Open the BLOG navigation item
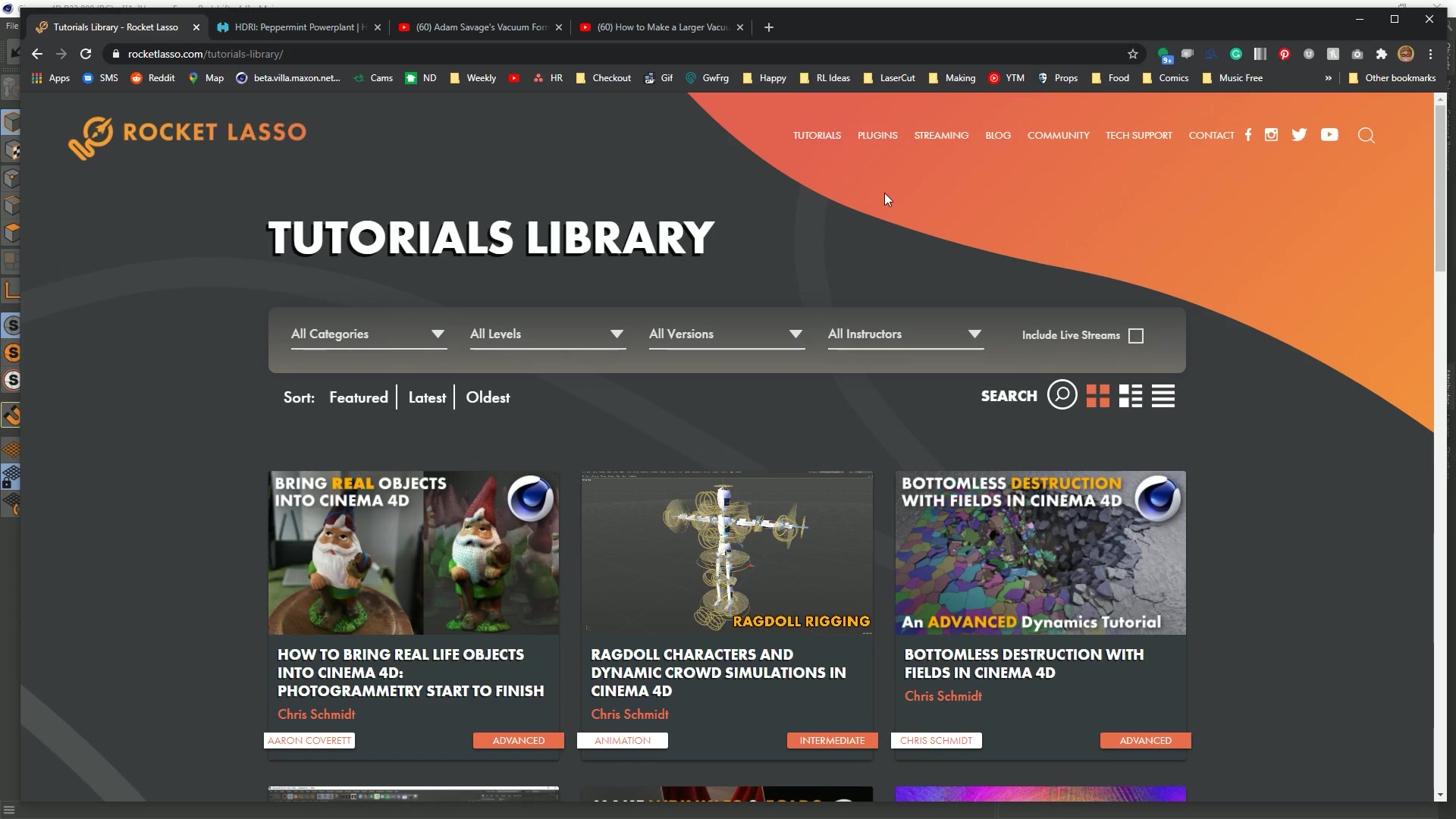This screenshot has width=1456, height=819. 997,135
